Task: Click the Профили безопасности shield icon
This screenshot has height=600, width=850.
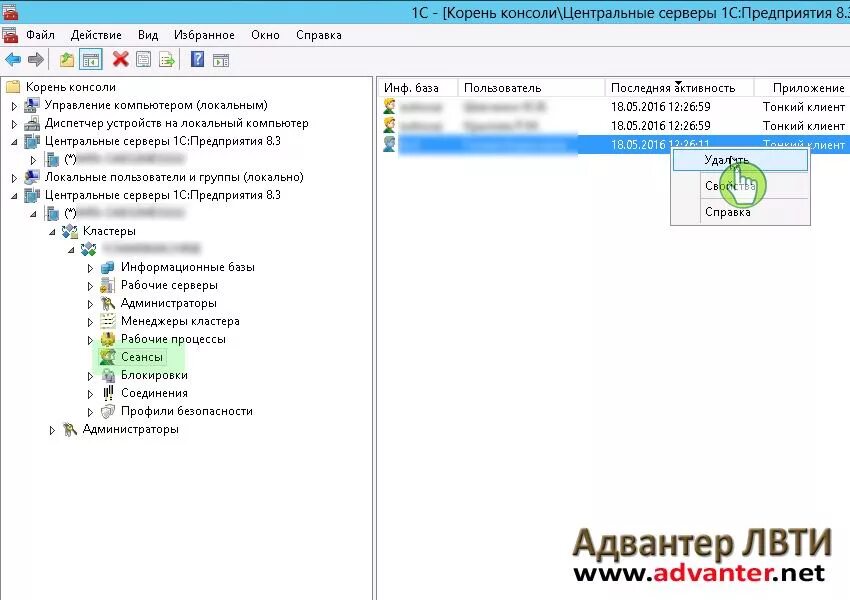Action: 108,411
